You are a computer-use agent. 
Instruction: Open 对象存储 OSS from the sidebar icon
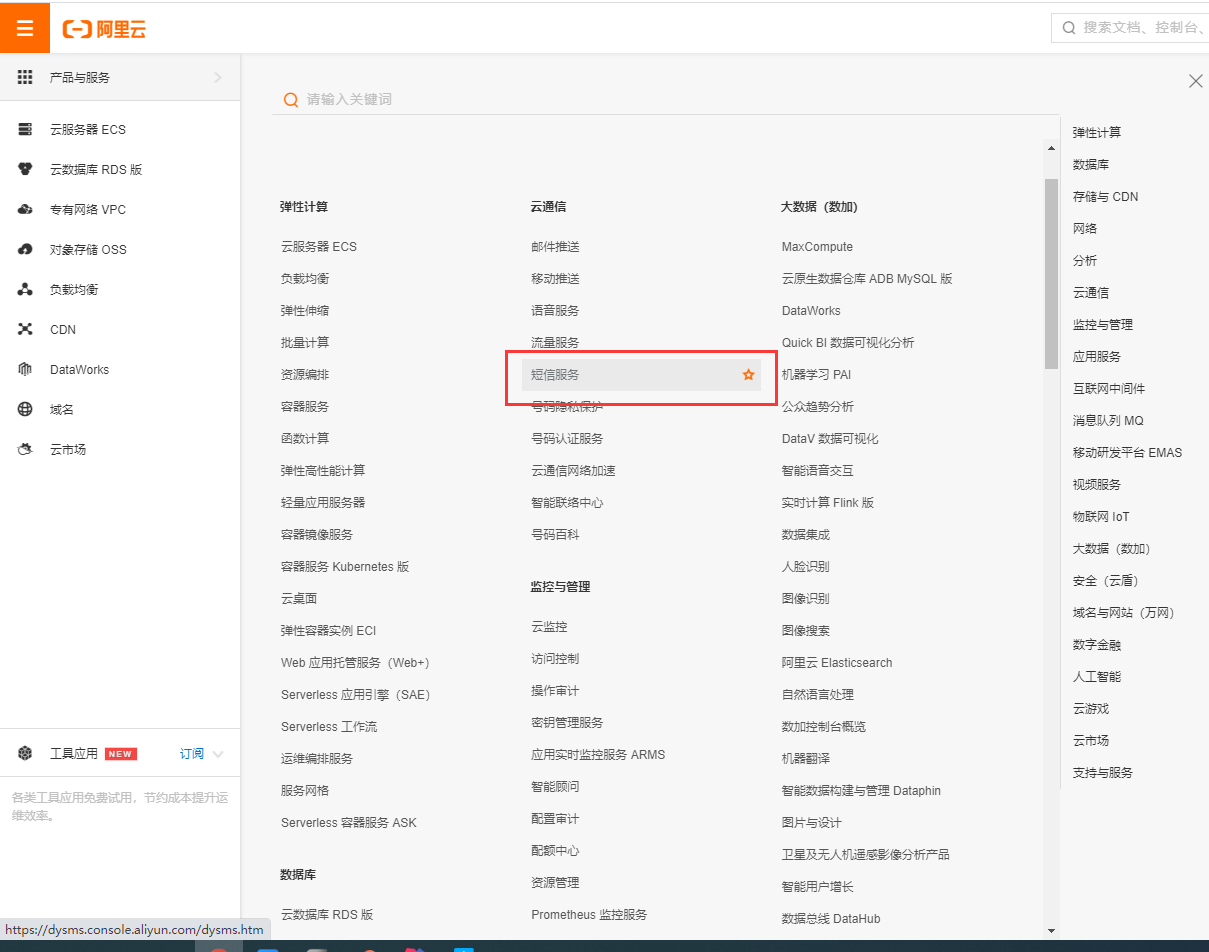point(25,248)
